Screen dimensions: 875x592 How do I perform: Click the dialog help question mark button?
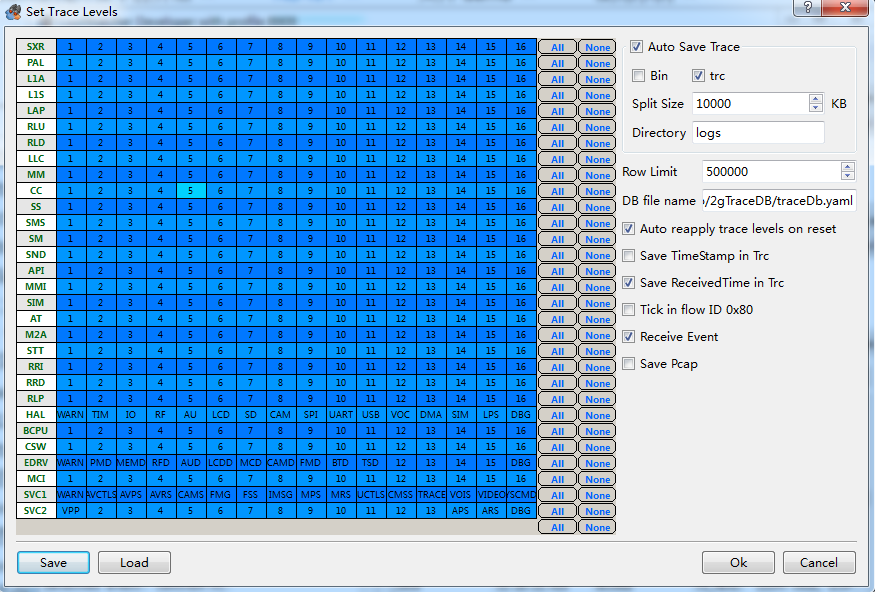pyautogui.click(x=807, y=7)
